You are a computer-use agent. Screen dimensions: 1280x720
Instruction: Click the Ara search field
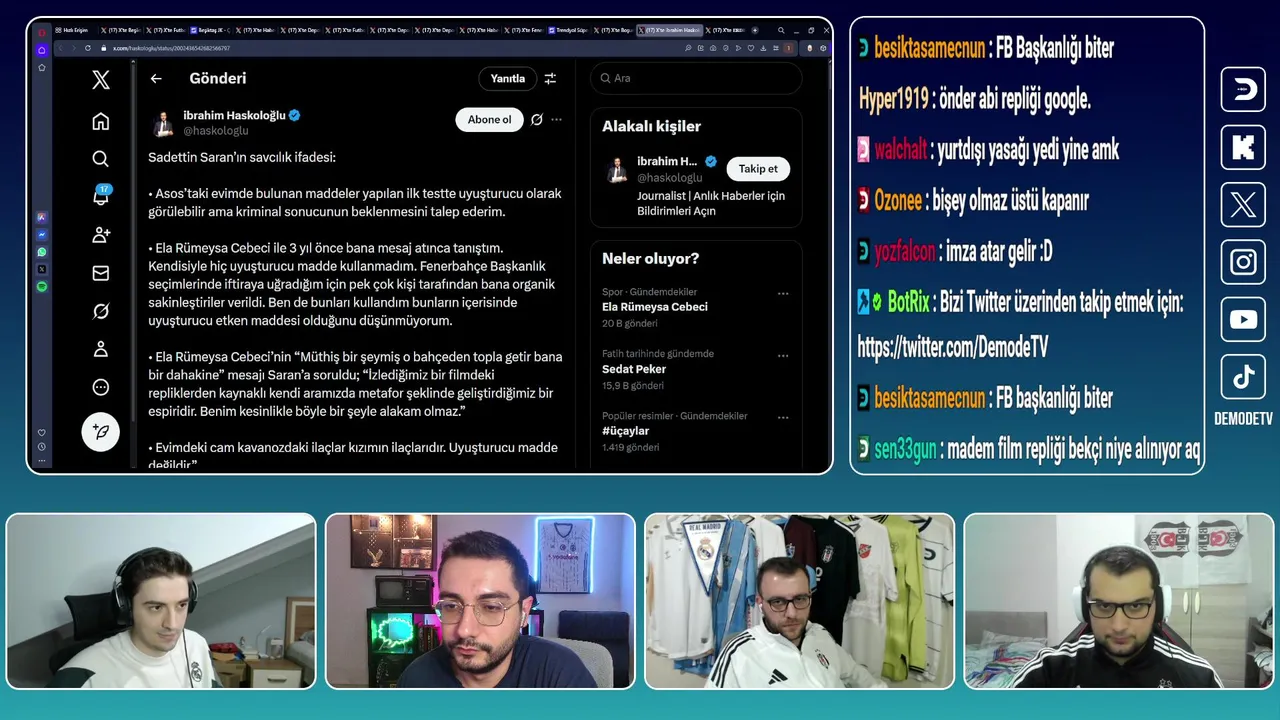coord(695,78)
